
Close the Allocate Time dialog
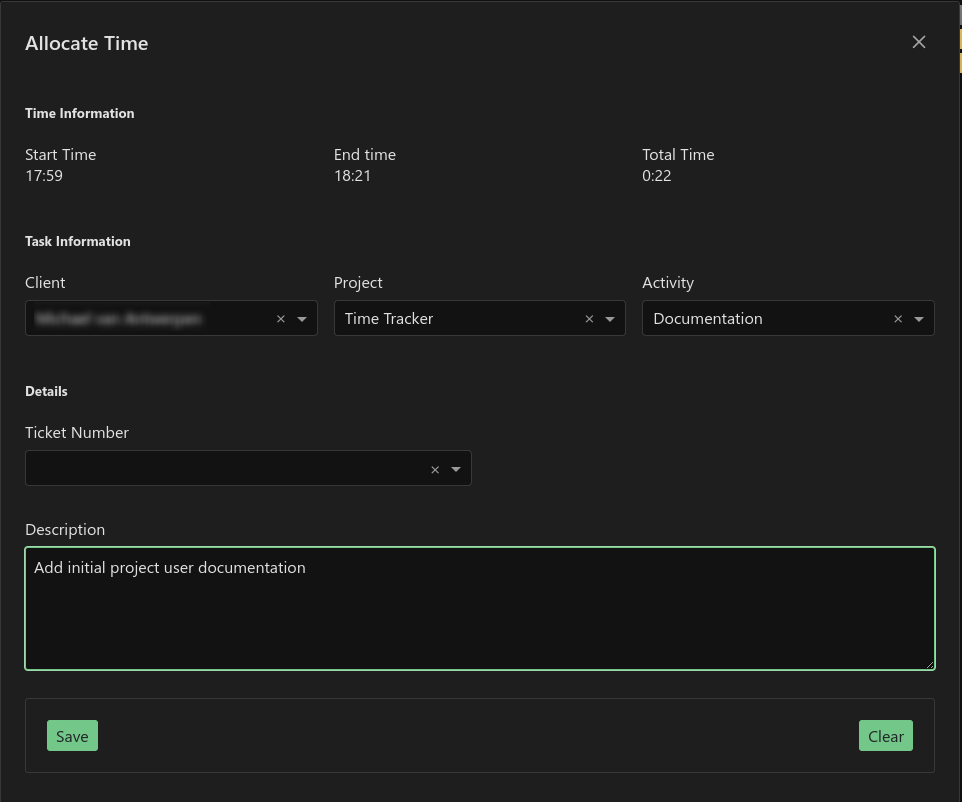tap(918, 42)
